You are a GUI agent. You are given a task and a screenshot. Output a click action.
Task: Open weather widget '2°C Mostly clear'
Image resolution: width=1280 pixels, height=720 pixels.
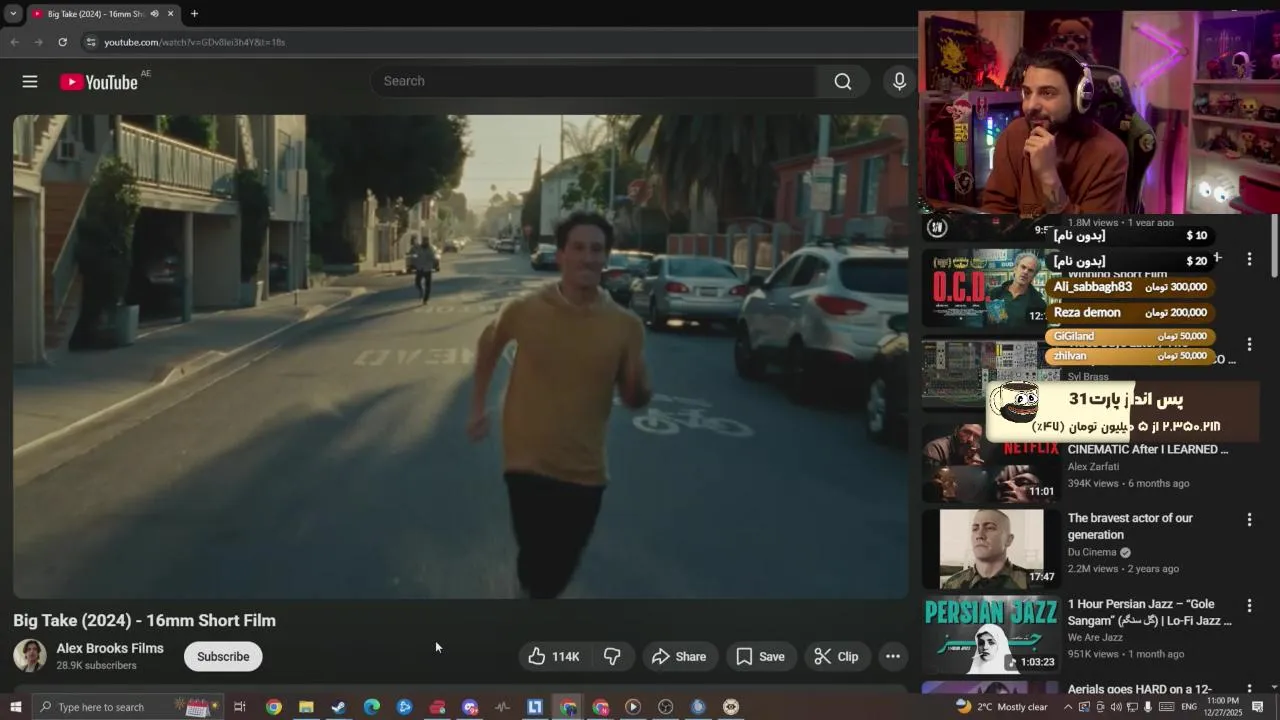(1002, 707)
